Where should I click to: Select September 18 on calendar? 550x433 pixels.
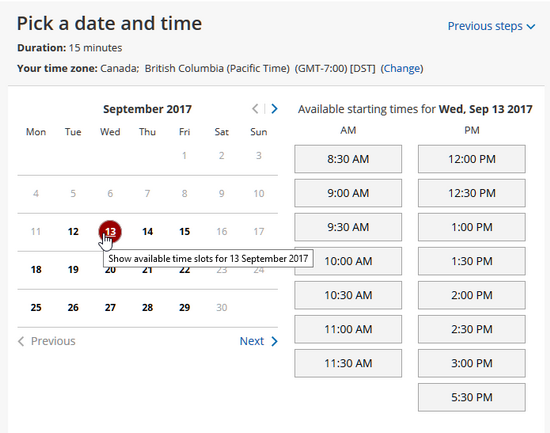click(x=36, y=269)
